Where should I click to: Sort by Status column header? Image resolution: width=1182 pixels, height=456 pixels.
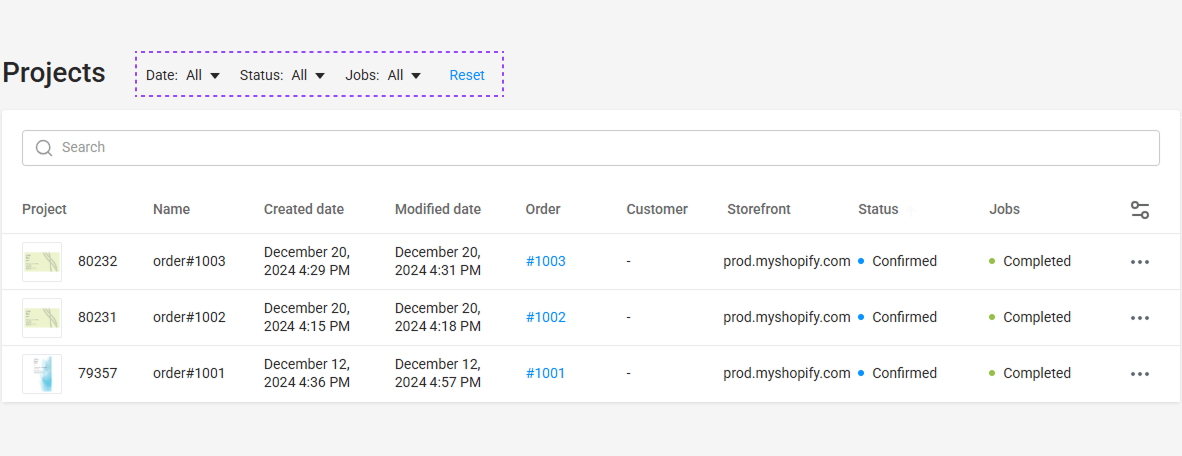[x=878, y=210]
